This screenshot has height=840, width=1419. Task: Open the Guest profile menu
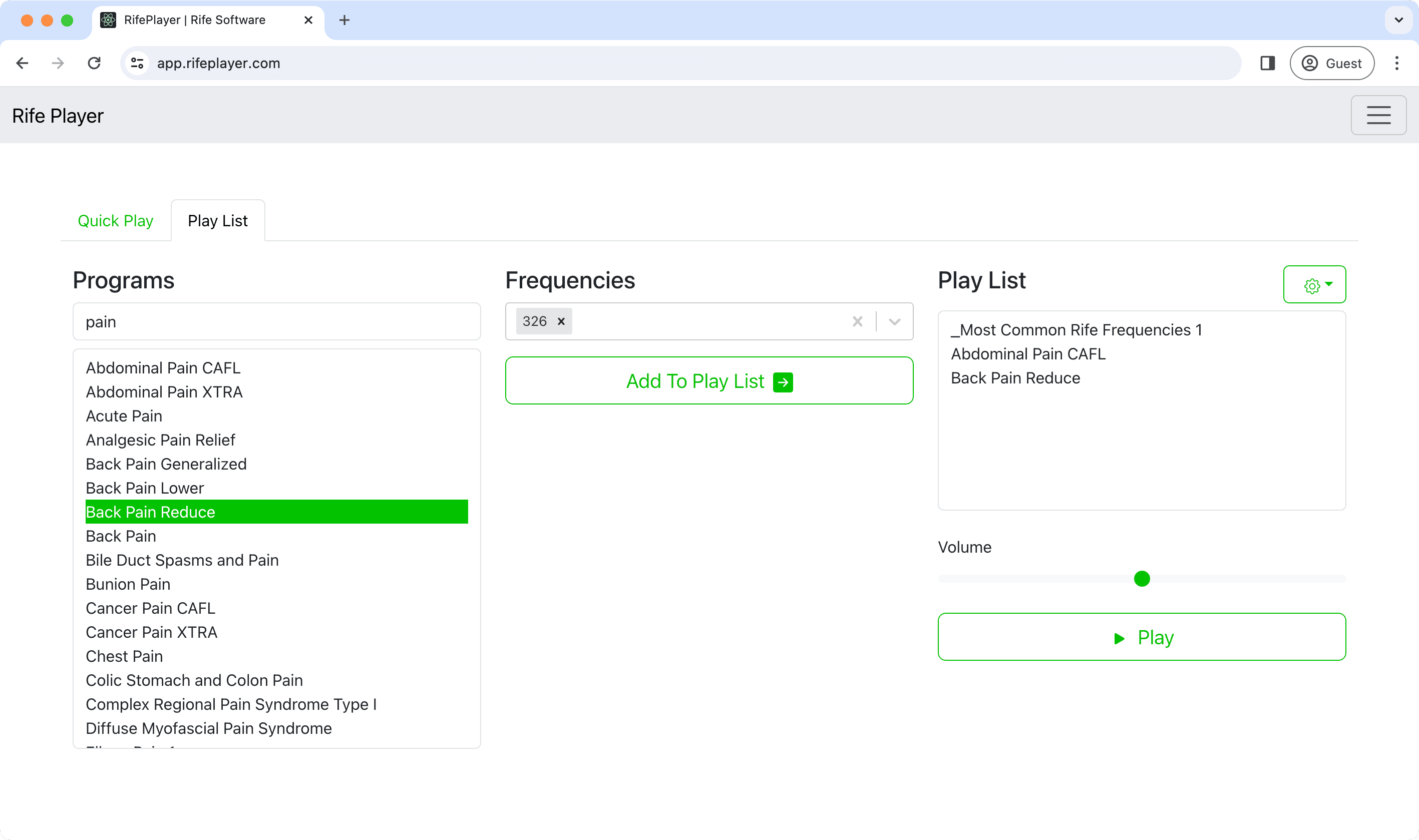(x=1331, y=63)
